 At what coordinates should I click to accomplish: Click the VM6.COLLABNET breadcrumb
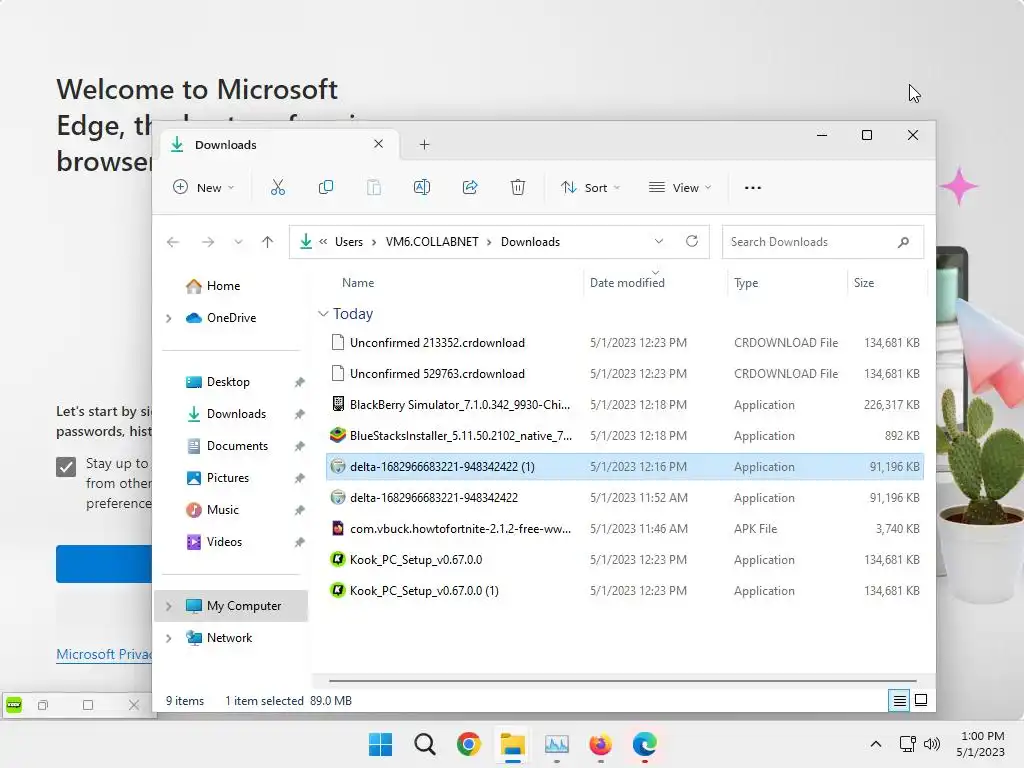[432, 242]
